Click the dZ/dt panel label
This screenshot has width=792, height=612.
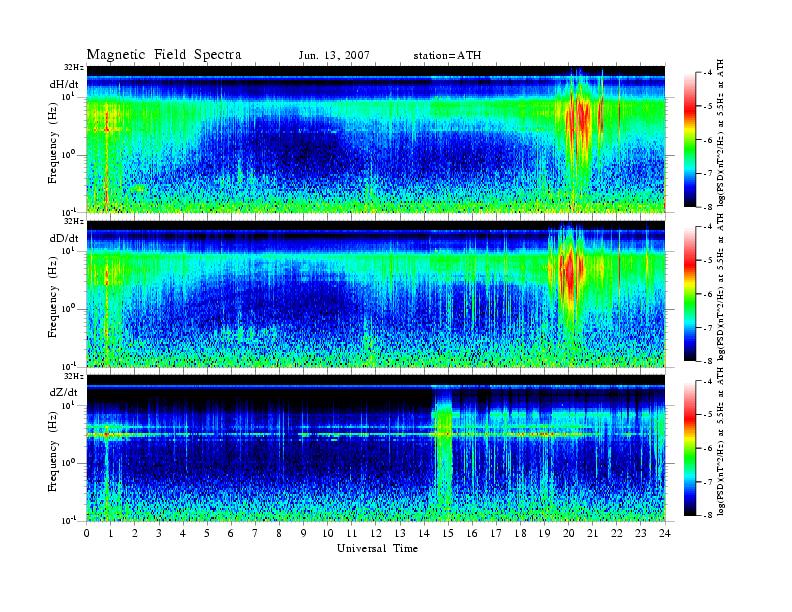[64, 392]
